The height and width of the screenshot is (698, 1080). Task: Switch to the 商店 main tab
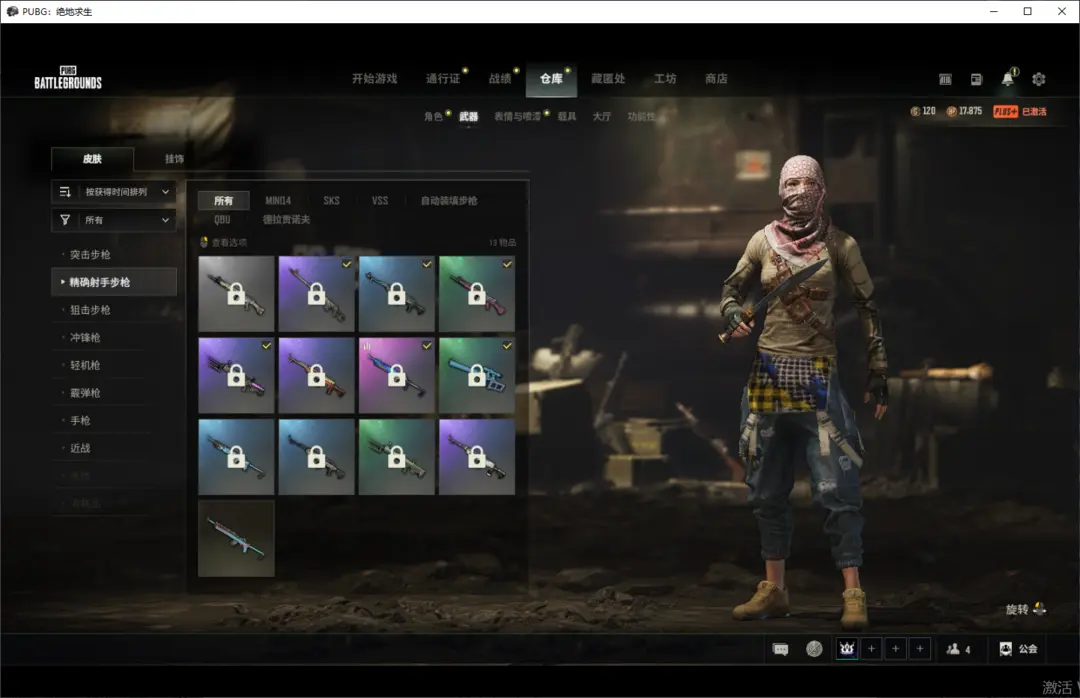[716, 79]
